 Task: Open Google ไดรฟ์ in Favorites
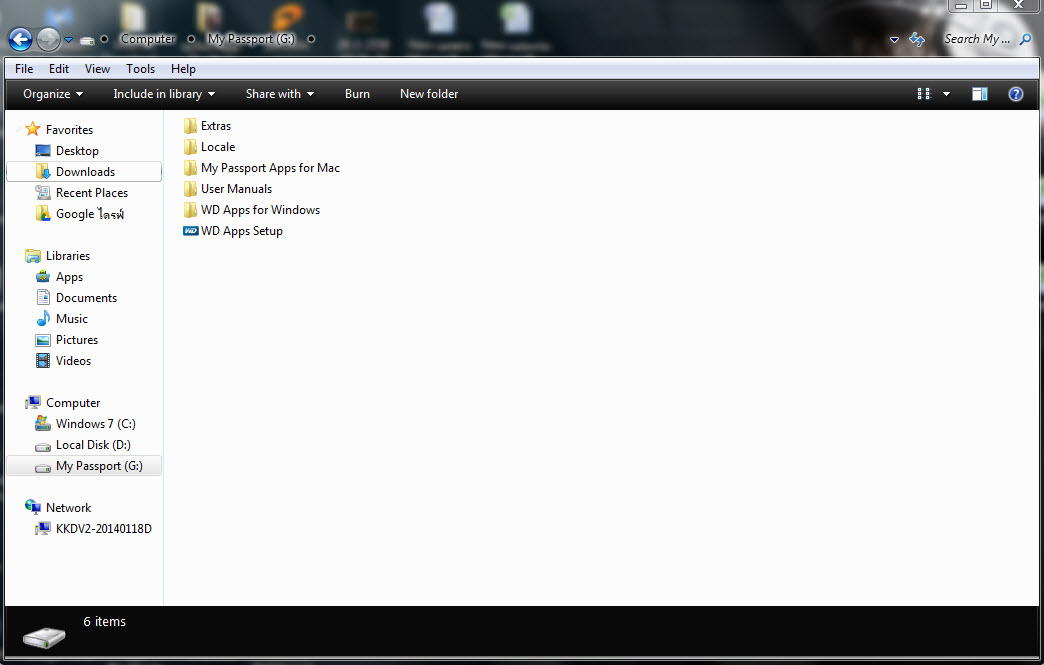click(90, 214)
